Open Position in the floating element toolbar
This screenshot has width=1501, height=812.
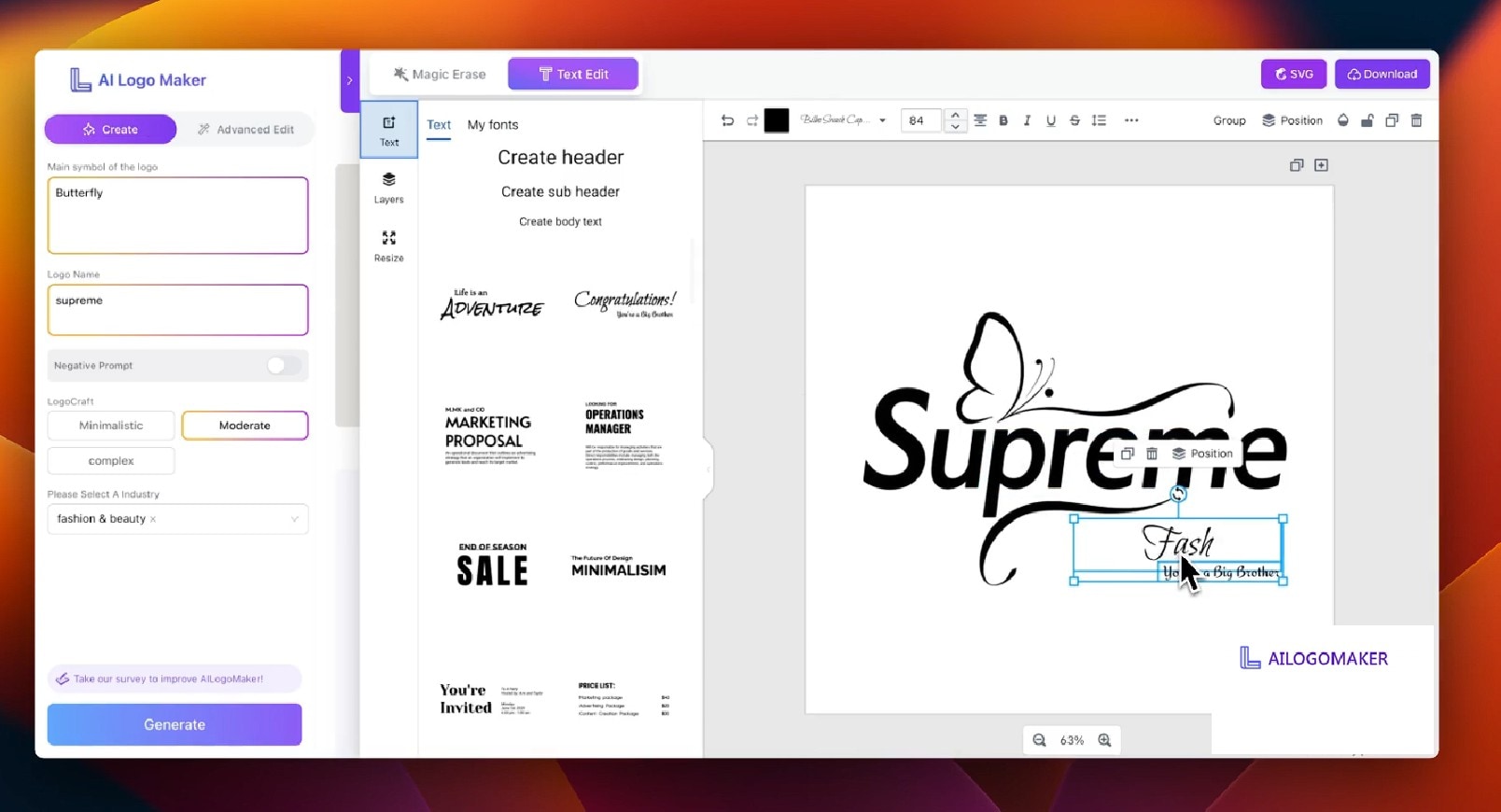coord(1202,454)
